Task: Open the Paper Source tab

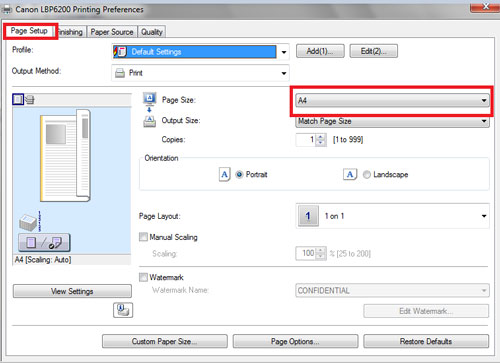Action: click(112, 32)
